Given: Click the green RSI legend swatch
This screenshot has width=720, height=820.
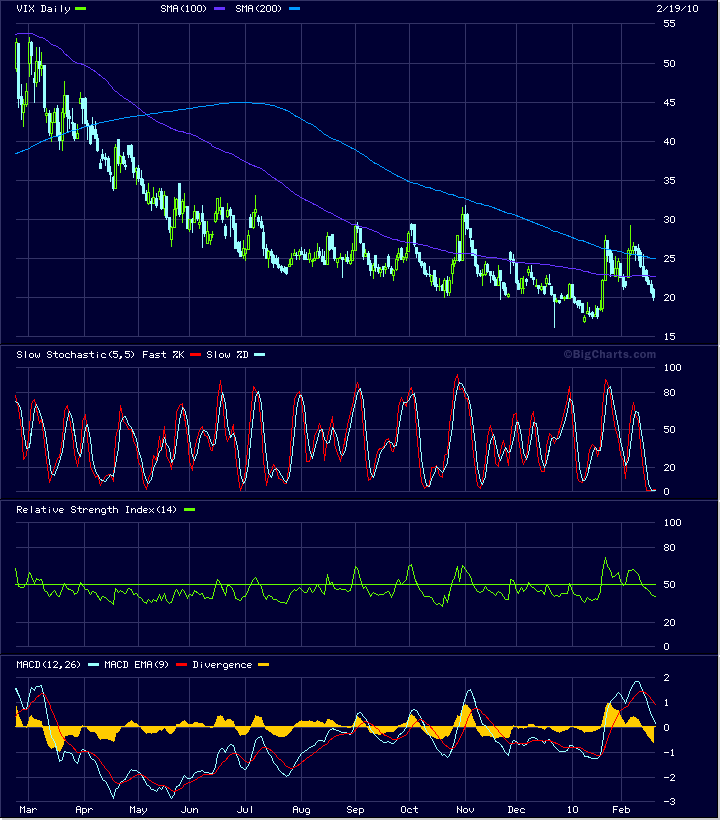Looking at the screenshot, I should pyautogui.click(x=189, y=510).
